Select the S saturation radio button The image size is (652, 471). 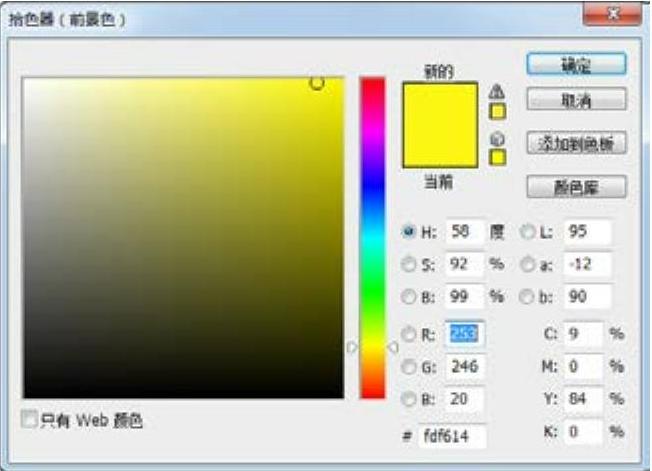pyautogui.click(x=408, y=264)
